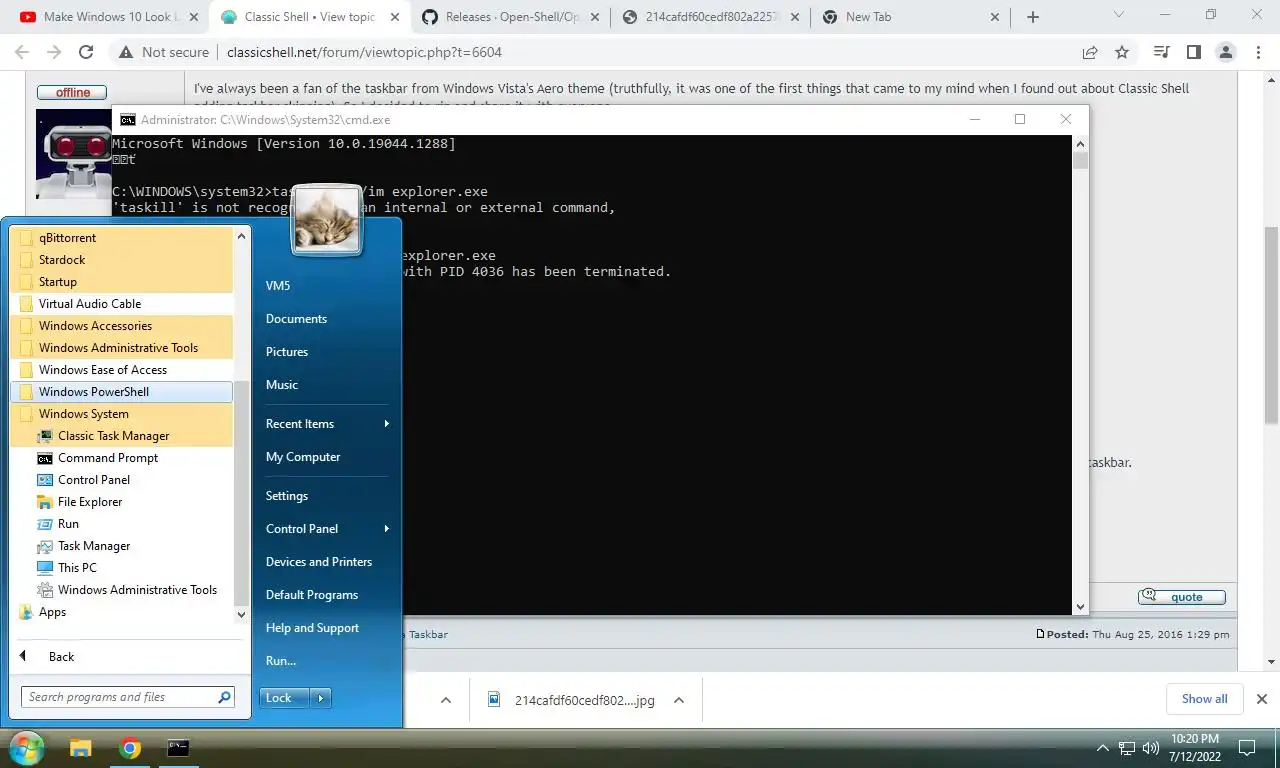Click the web page vertical scrollbar thumb
1280x768 pixels.
[1271, 325]
